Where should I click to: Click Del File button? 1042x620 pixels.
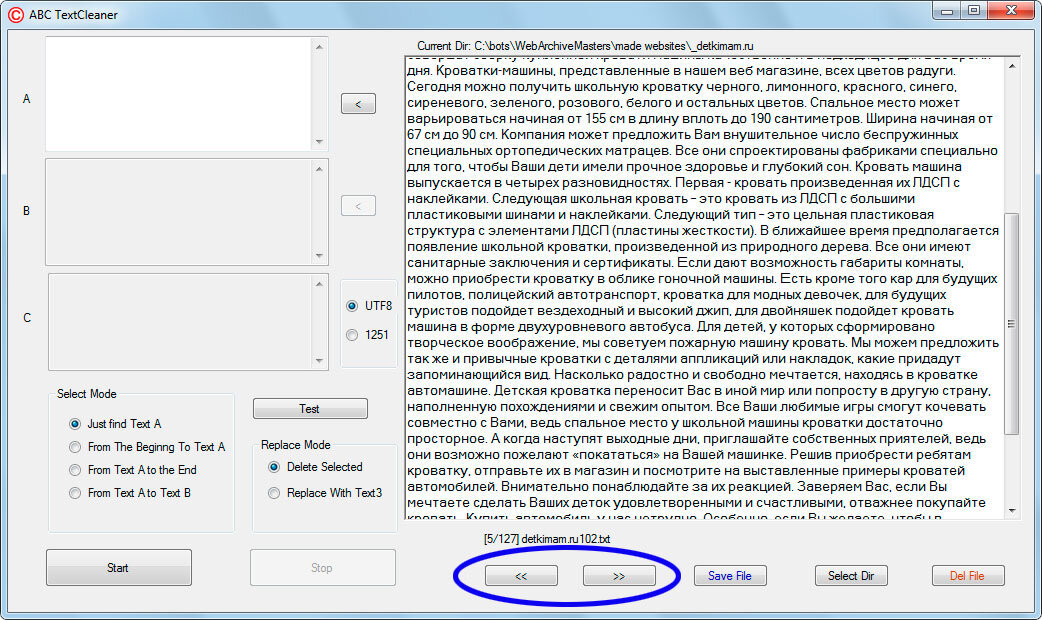coord(968,575)
